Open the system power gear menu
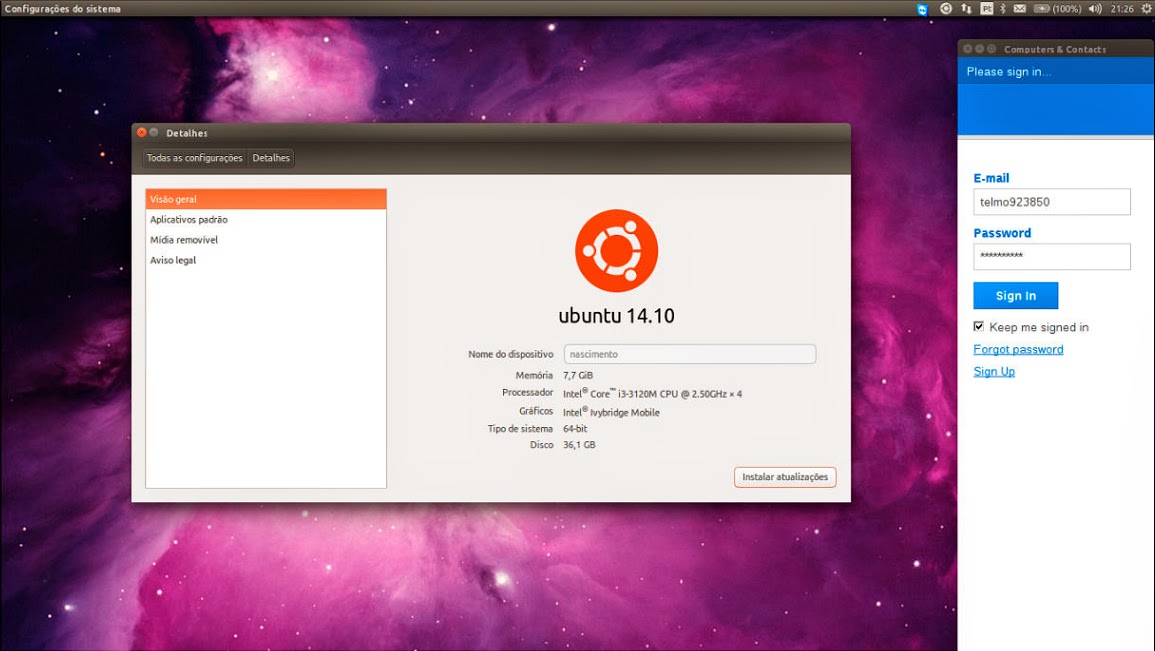 [1146, 9]
